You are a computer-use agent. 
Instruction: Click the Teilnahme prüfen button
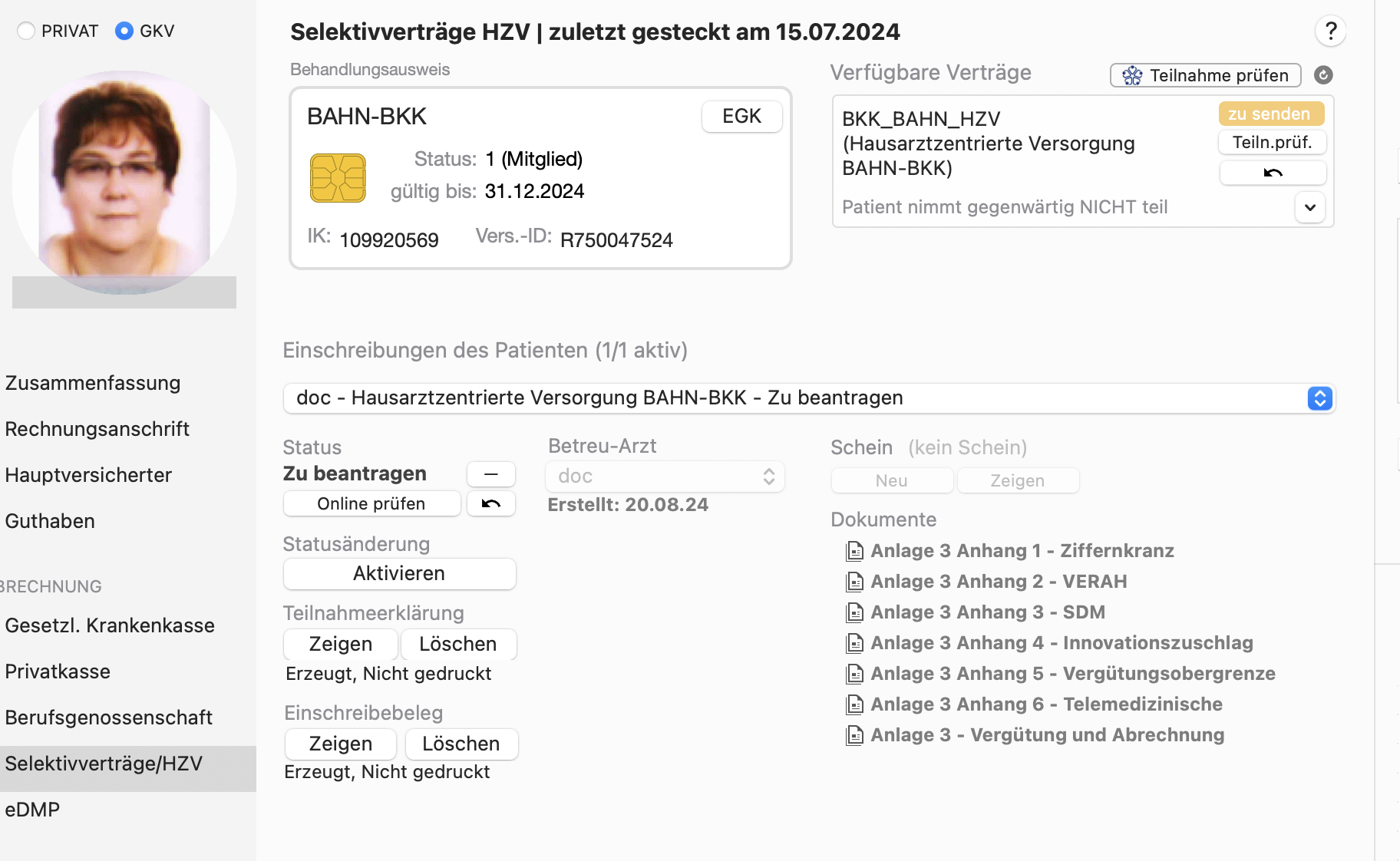click(1205, 75)
